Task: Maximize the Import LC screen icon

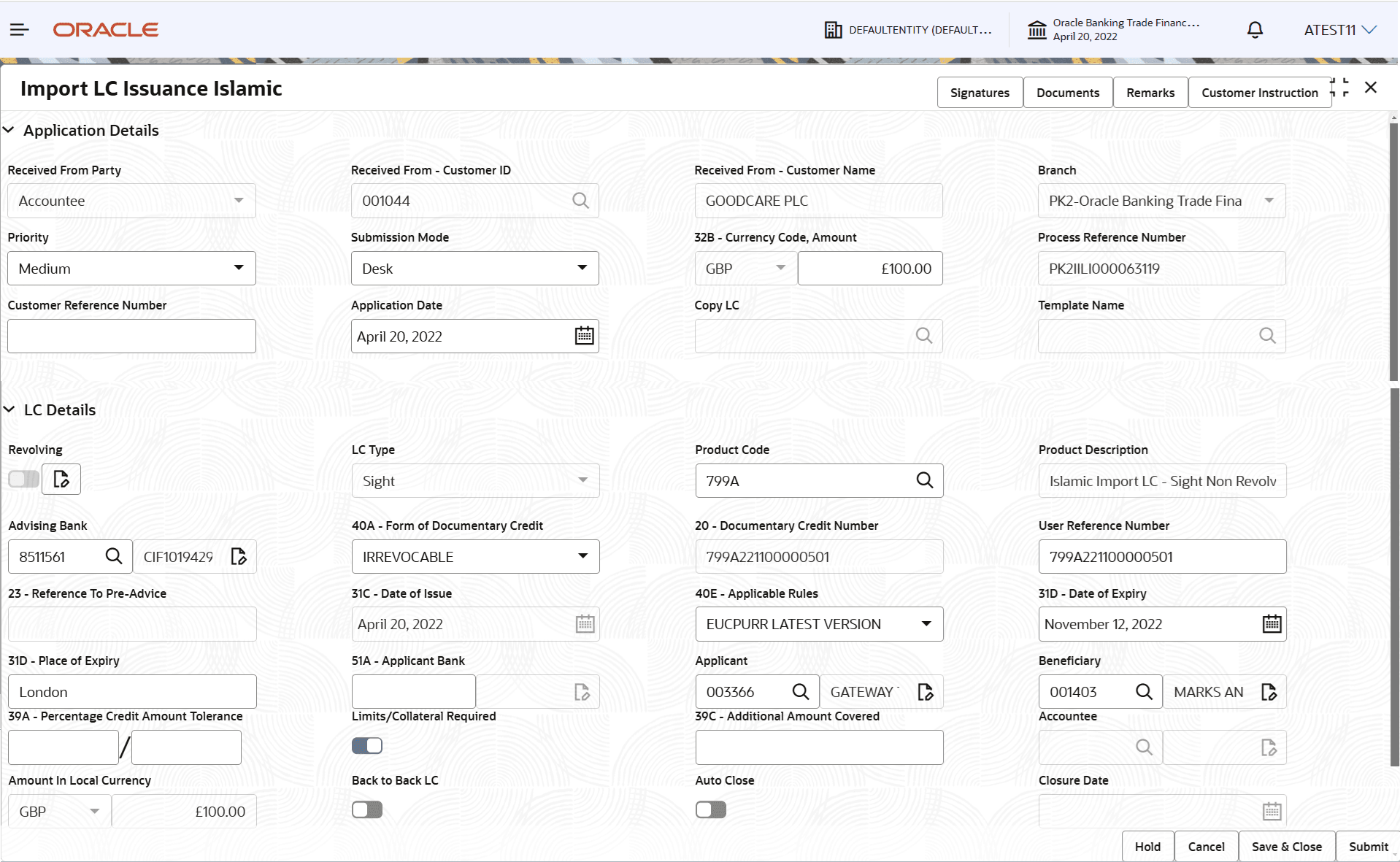Action: [x=1340, y=88]
